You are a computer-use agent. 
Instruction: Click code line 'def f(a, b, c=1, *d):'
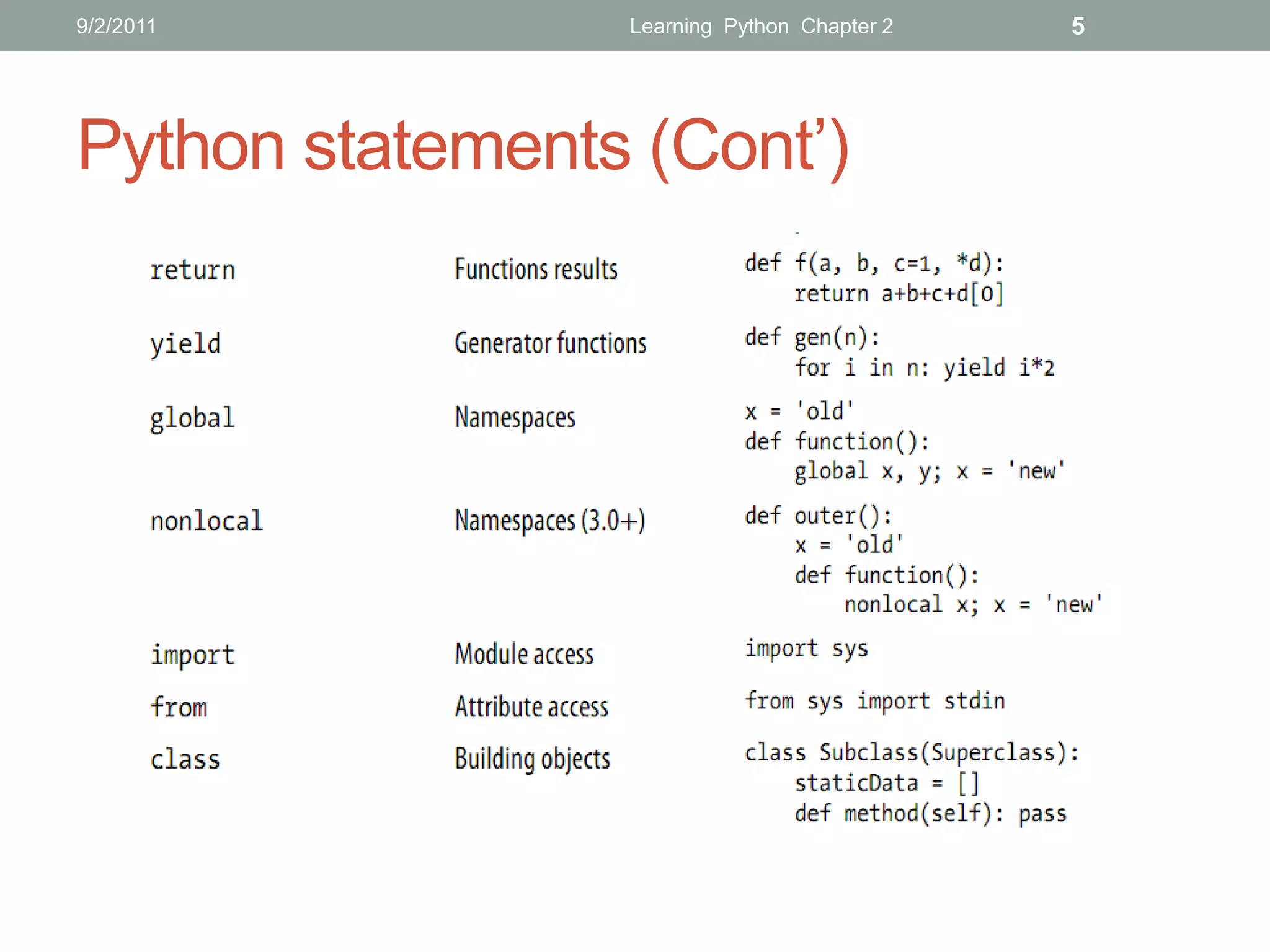(874, 263)
